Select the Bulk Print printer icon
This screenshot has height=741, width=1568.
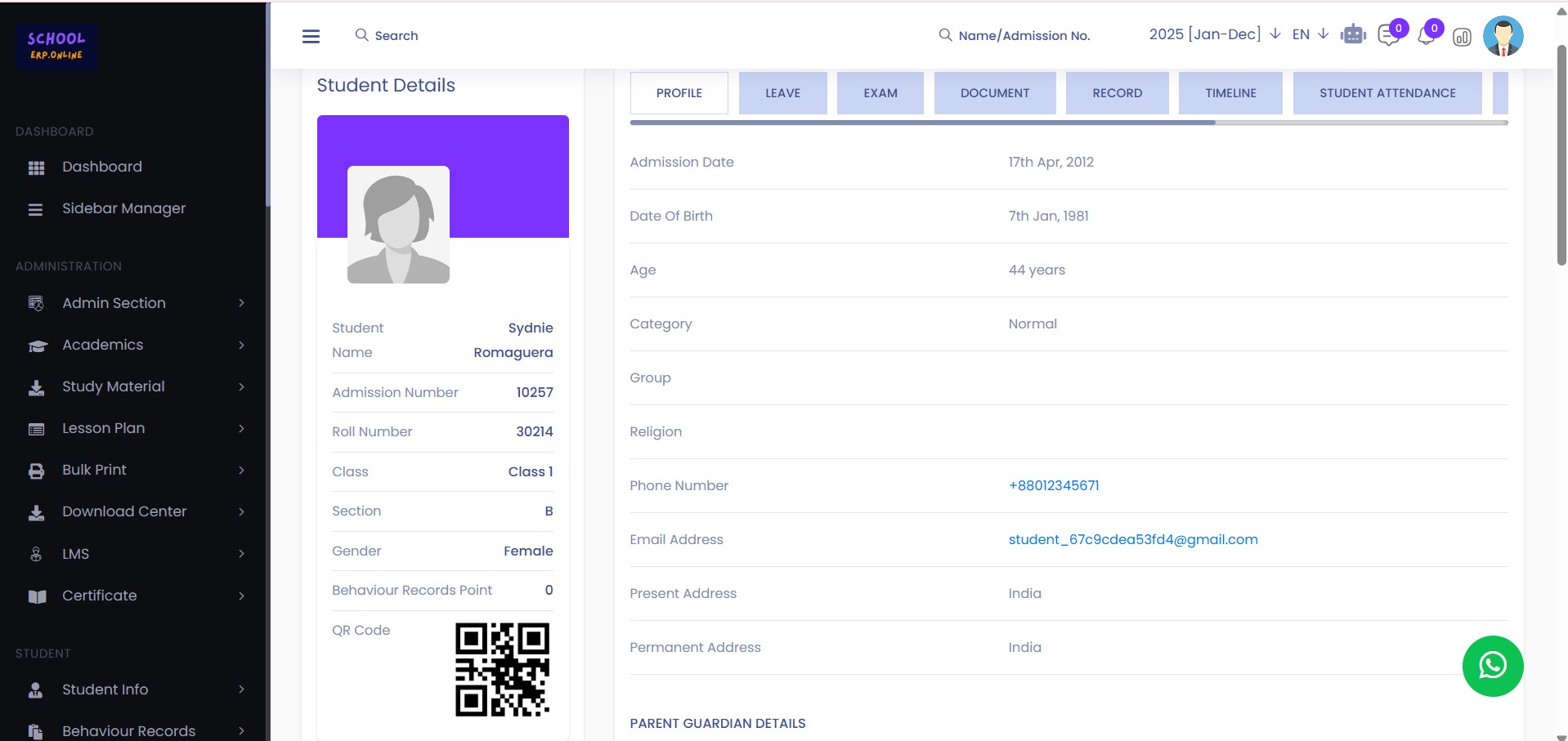[x=36, y=470]
